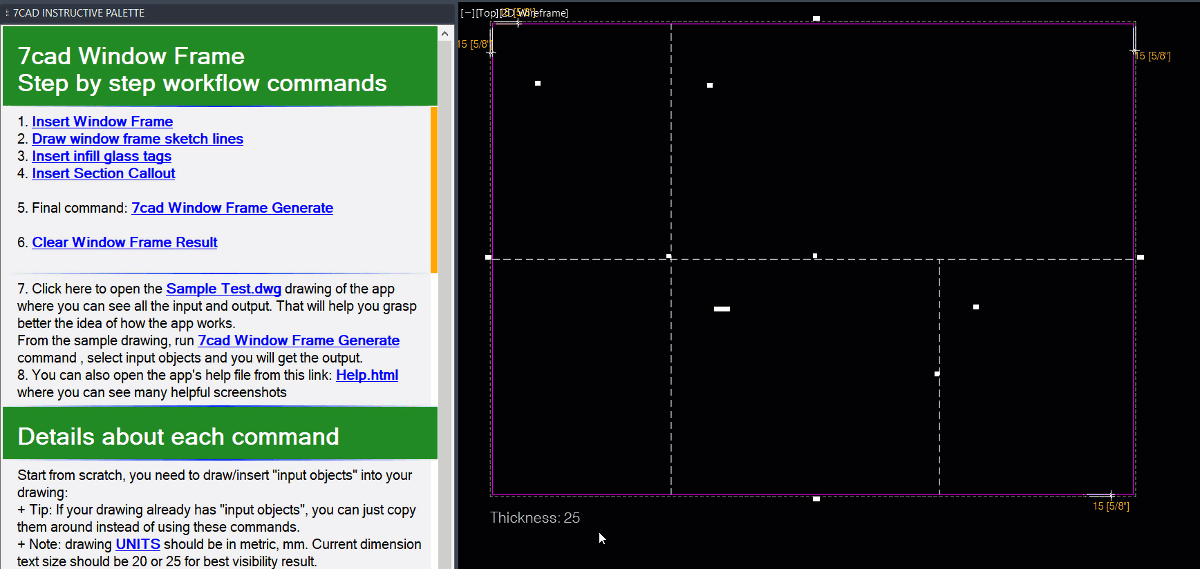
Task: Click the orange palette scrollbar thumb
Action: pos(434,190)
